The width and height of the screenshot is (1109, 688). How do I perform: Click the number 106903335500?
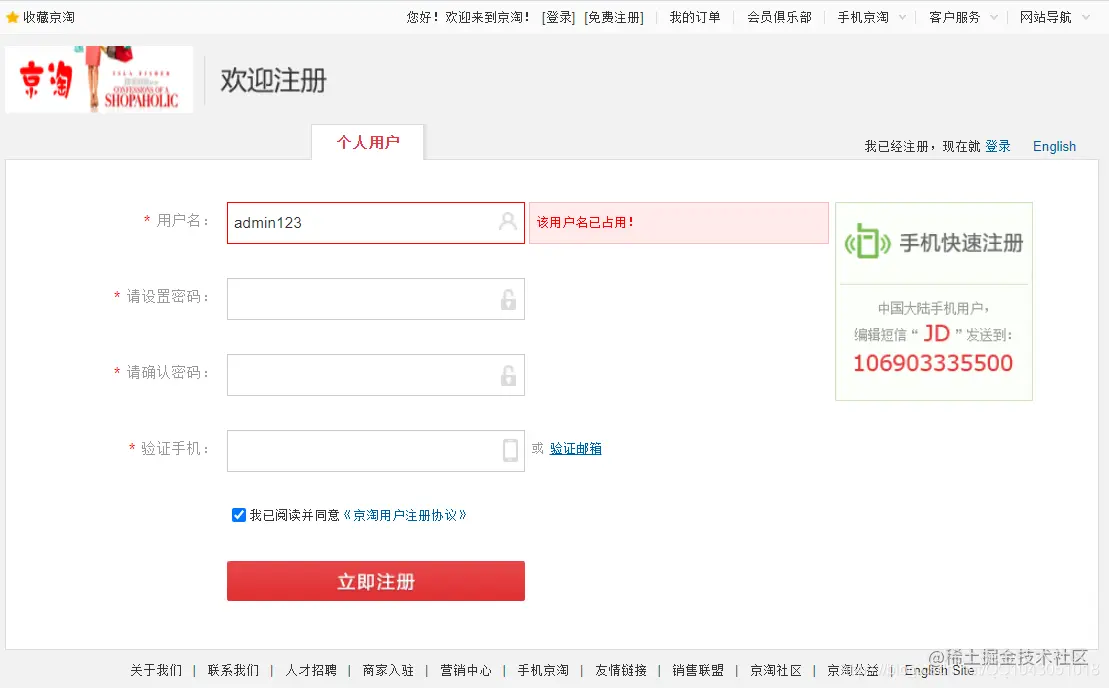click(x=933, y=363)
